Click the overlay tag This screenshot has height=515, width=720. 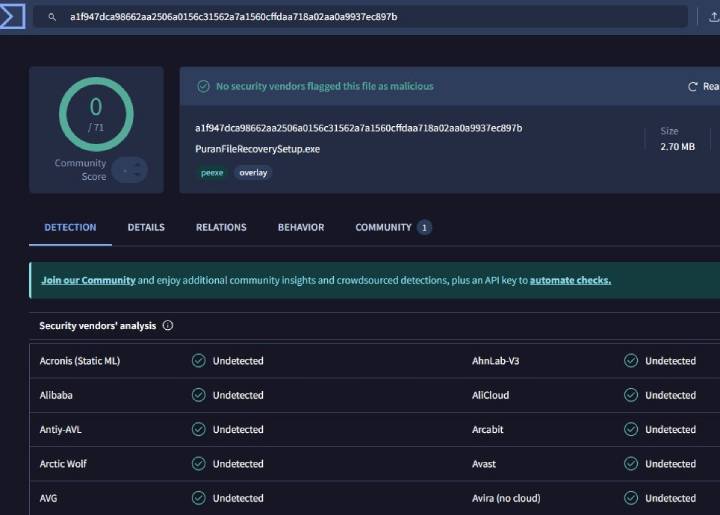(253, 172)
